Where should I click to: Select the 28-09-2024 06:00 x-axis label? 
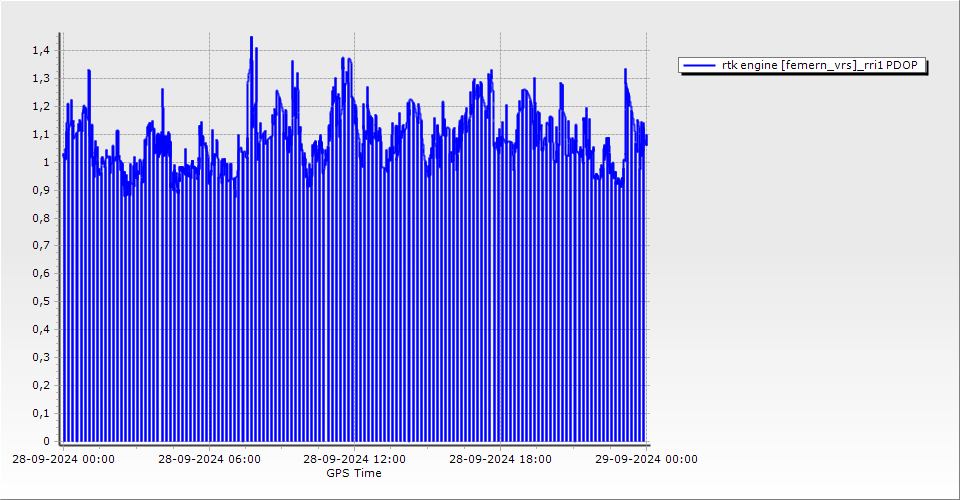(x=210, y=460)
